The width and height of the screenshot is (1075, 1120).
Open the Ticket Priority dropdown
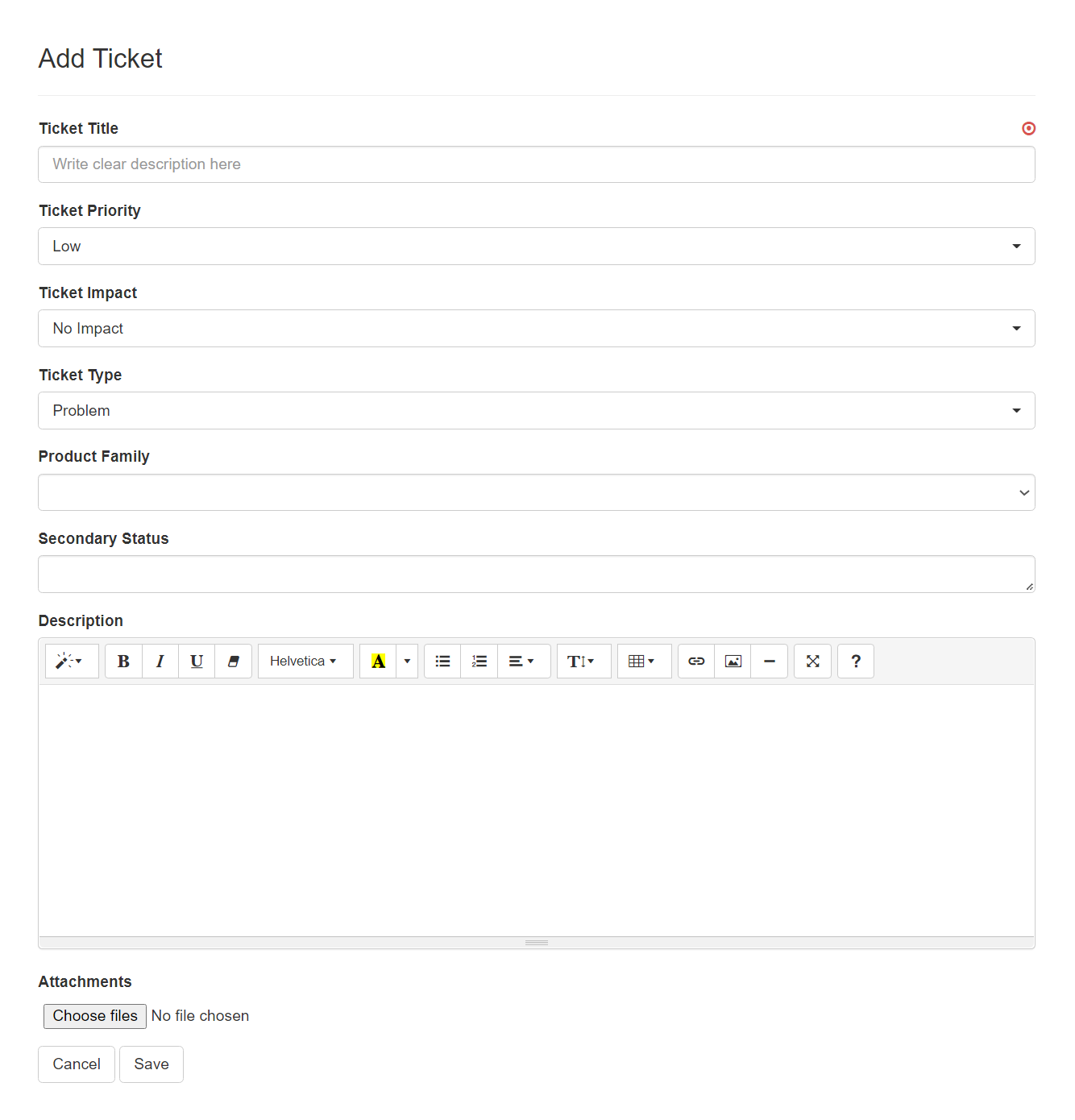[x=1015, y=246]
